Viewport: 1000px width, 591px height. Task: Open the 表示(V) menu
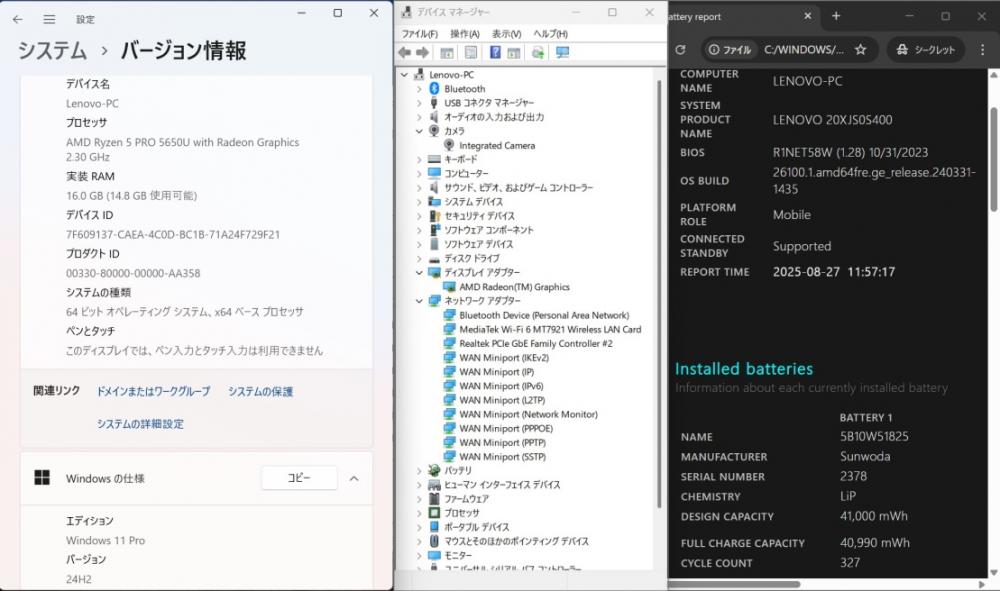[506, 34]
